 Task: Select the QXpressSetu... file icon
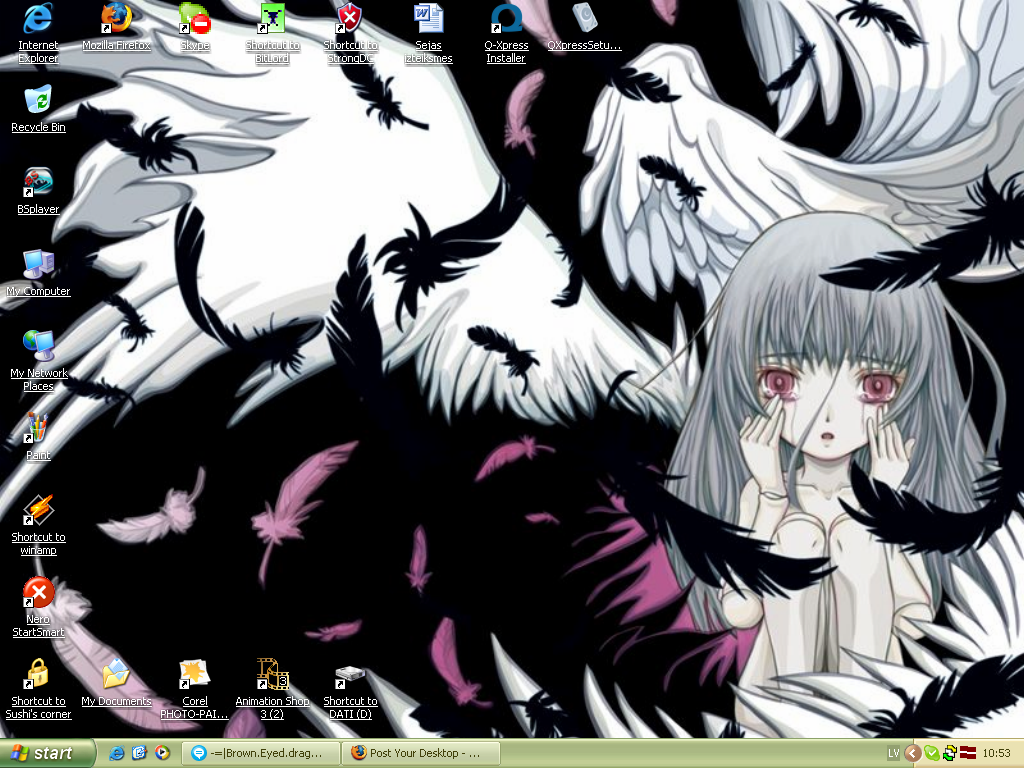pos(584,27)
